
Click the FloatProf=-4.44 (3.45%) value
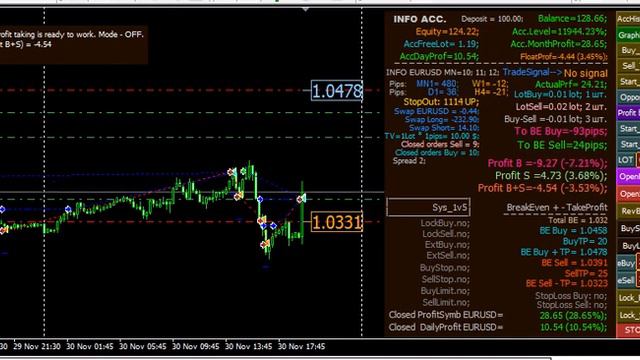pyautogui.click(x=564, y=57)
